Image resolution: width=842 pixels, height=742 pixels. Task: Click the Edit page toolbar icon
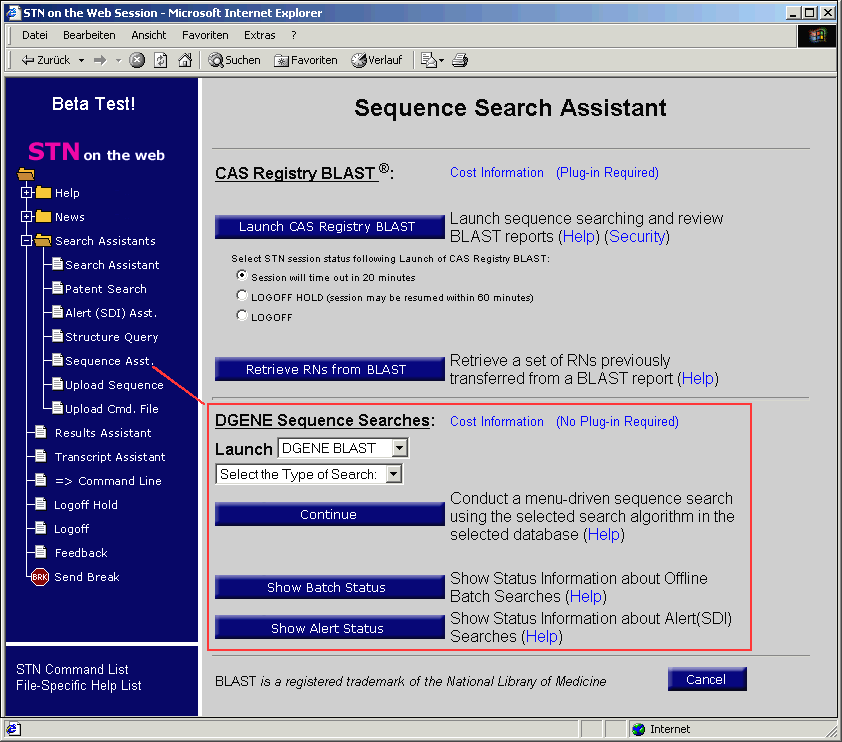pyautogui.click(x=429, y=60)
